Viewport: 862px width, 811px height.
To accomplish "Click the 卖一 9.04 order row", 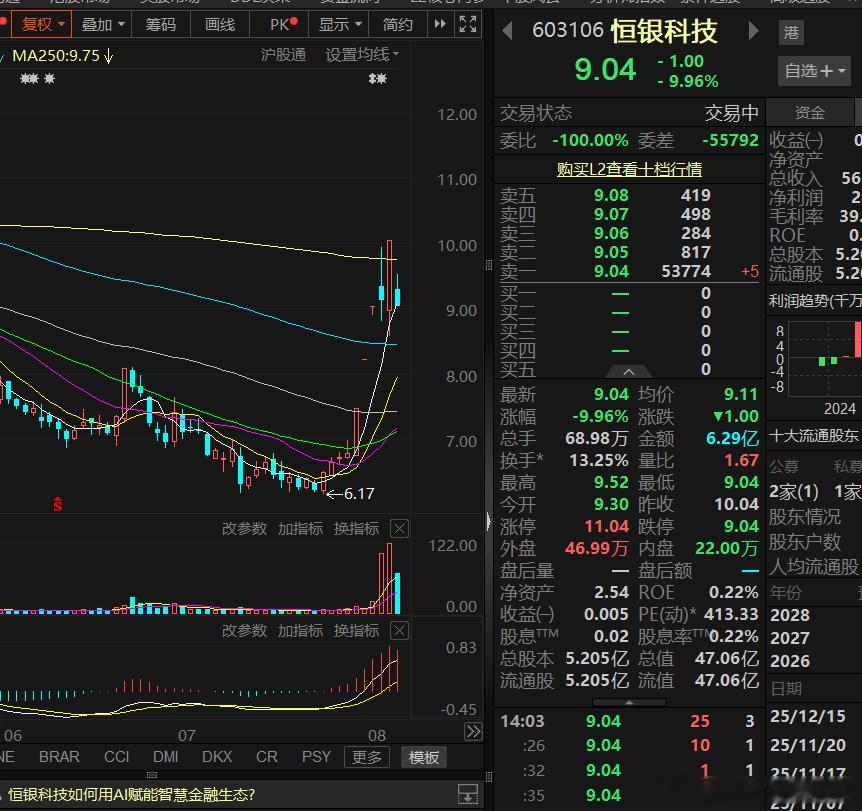I will (629, 271).
